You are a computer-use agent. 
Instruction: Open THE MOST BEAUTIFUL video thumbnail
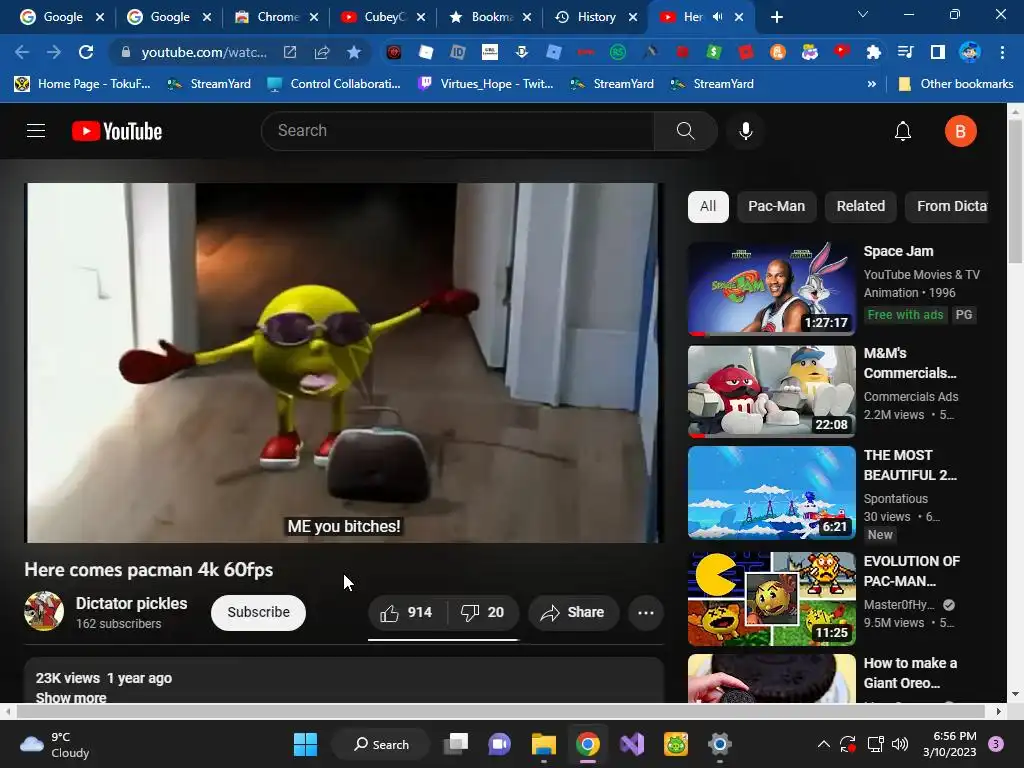(771, 493)
